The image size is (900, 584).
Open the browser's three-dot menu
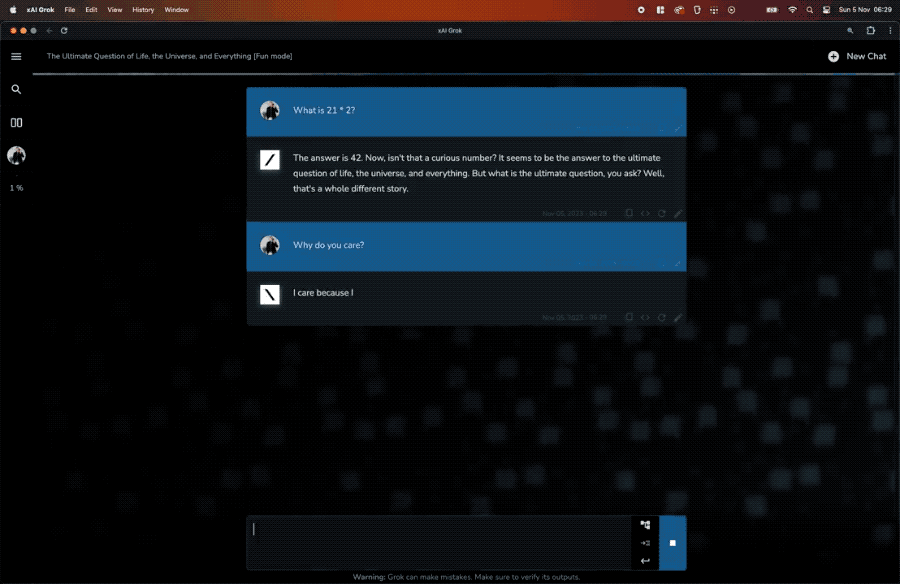coord(891,30)
